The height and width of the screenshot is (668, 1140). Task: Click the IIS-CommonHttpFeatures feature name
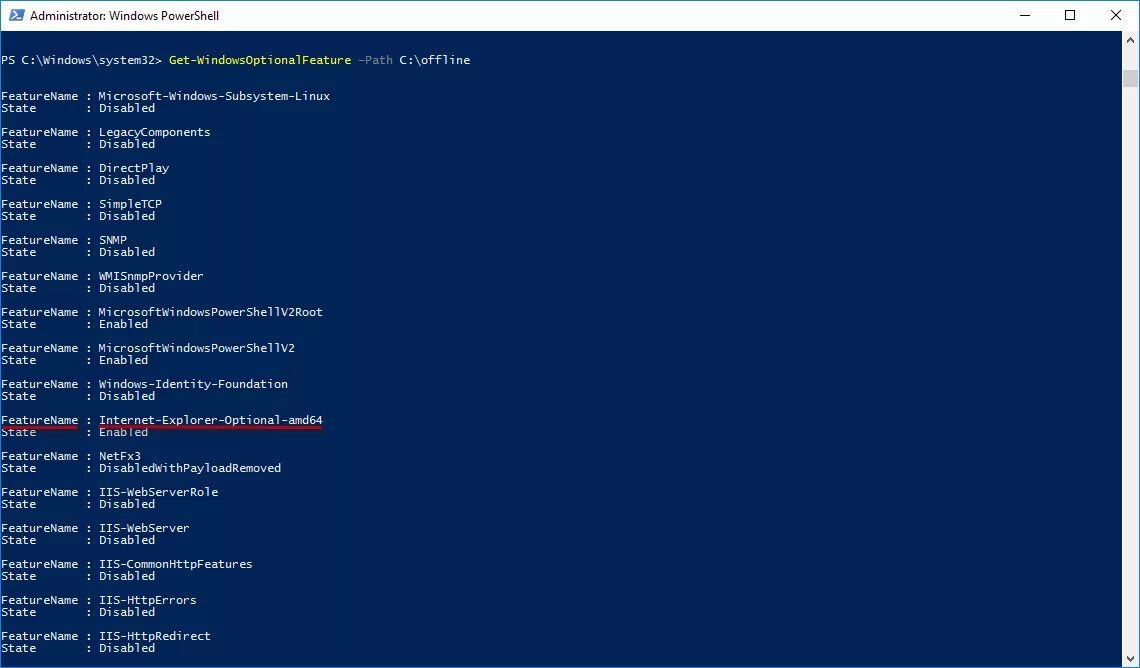coord(176,564)
